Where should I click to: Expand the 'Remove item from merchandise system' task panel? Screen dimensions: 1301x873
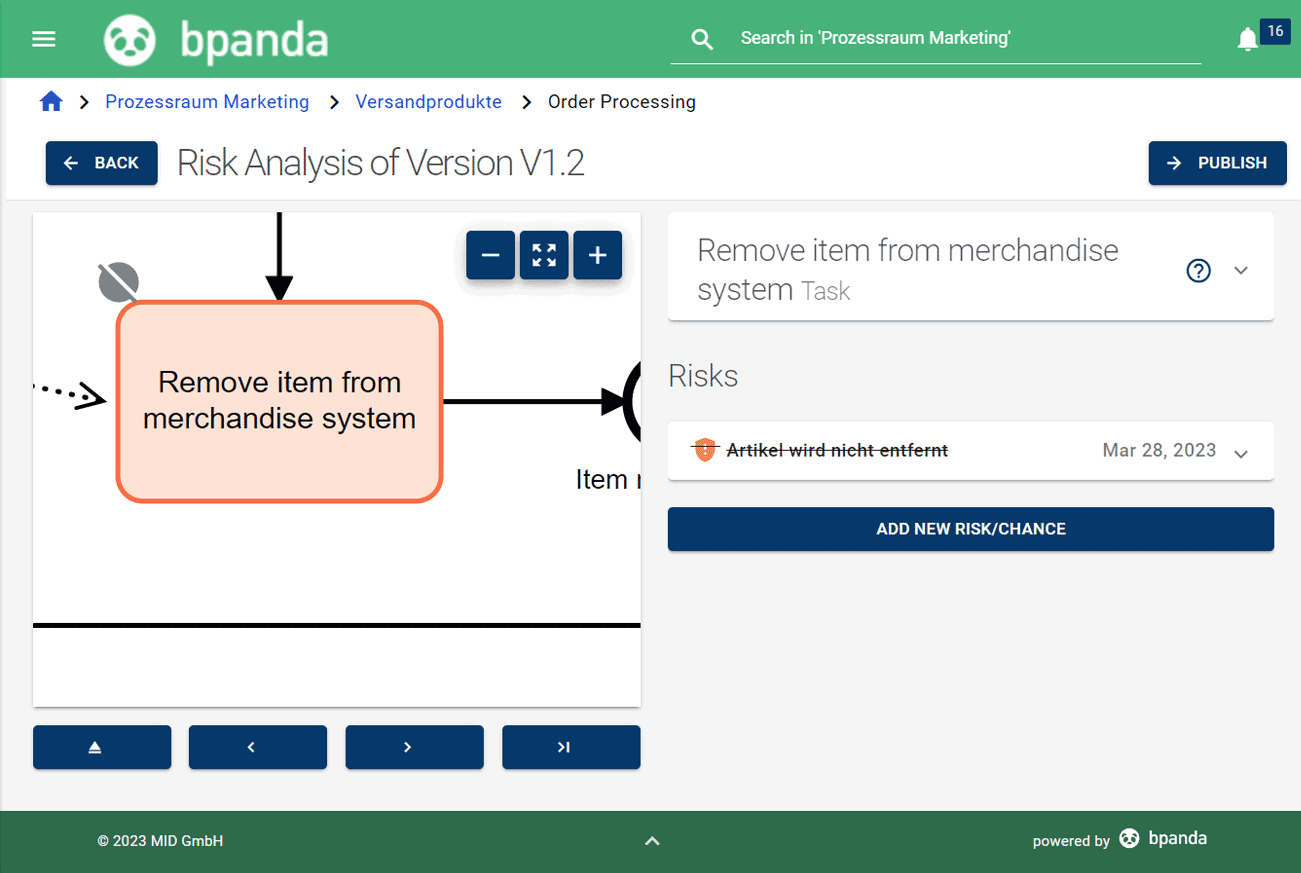[1241, 270]
